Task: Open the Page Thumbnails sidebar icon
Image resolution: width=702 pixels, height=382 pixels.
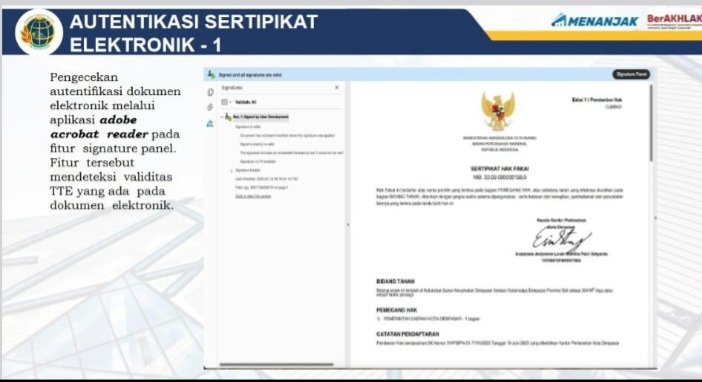Action: (x=210, y=92)
